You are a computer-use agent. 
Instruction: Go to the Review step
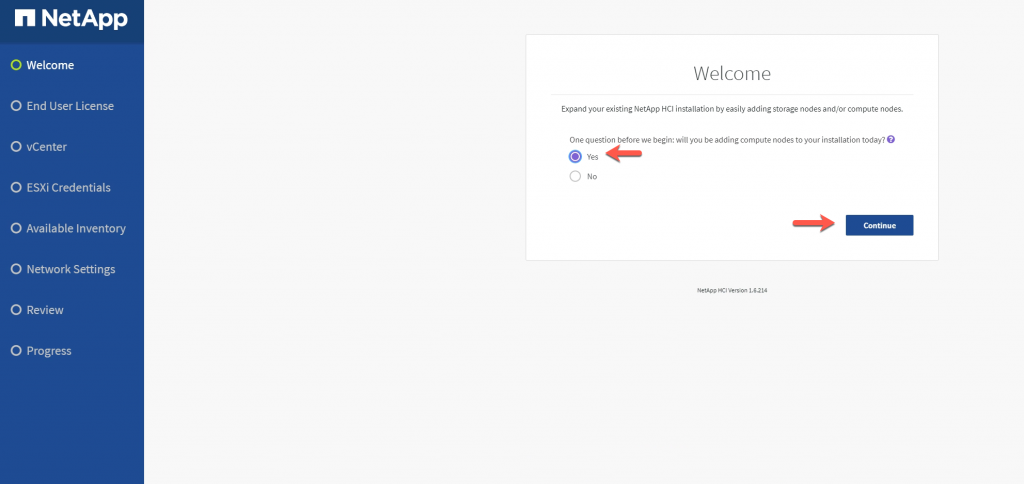(x=38, y=310)
